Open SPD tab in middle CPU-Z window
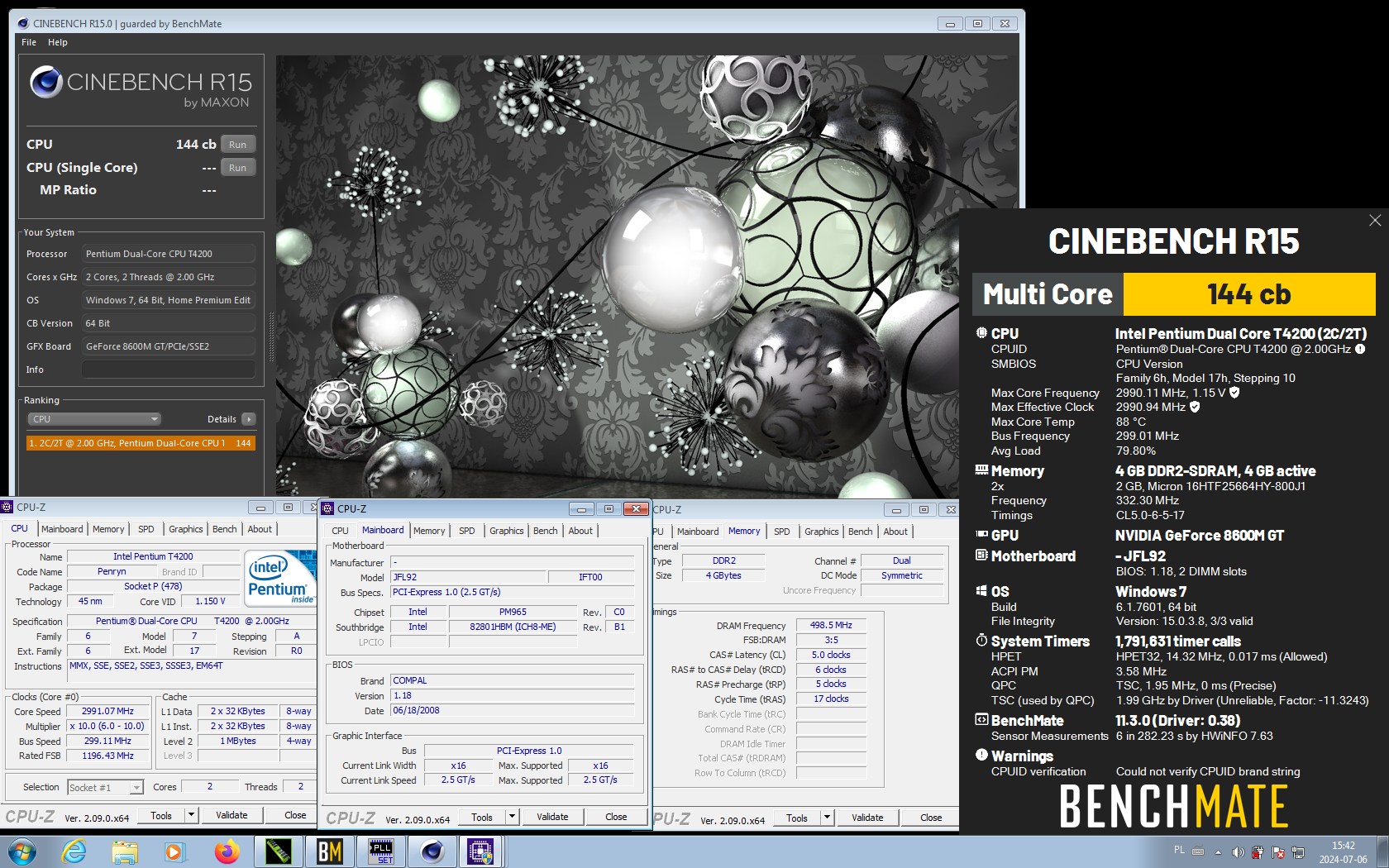Image resolution: width=1389 pixels, height=868 pixels. coord(467,531)
